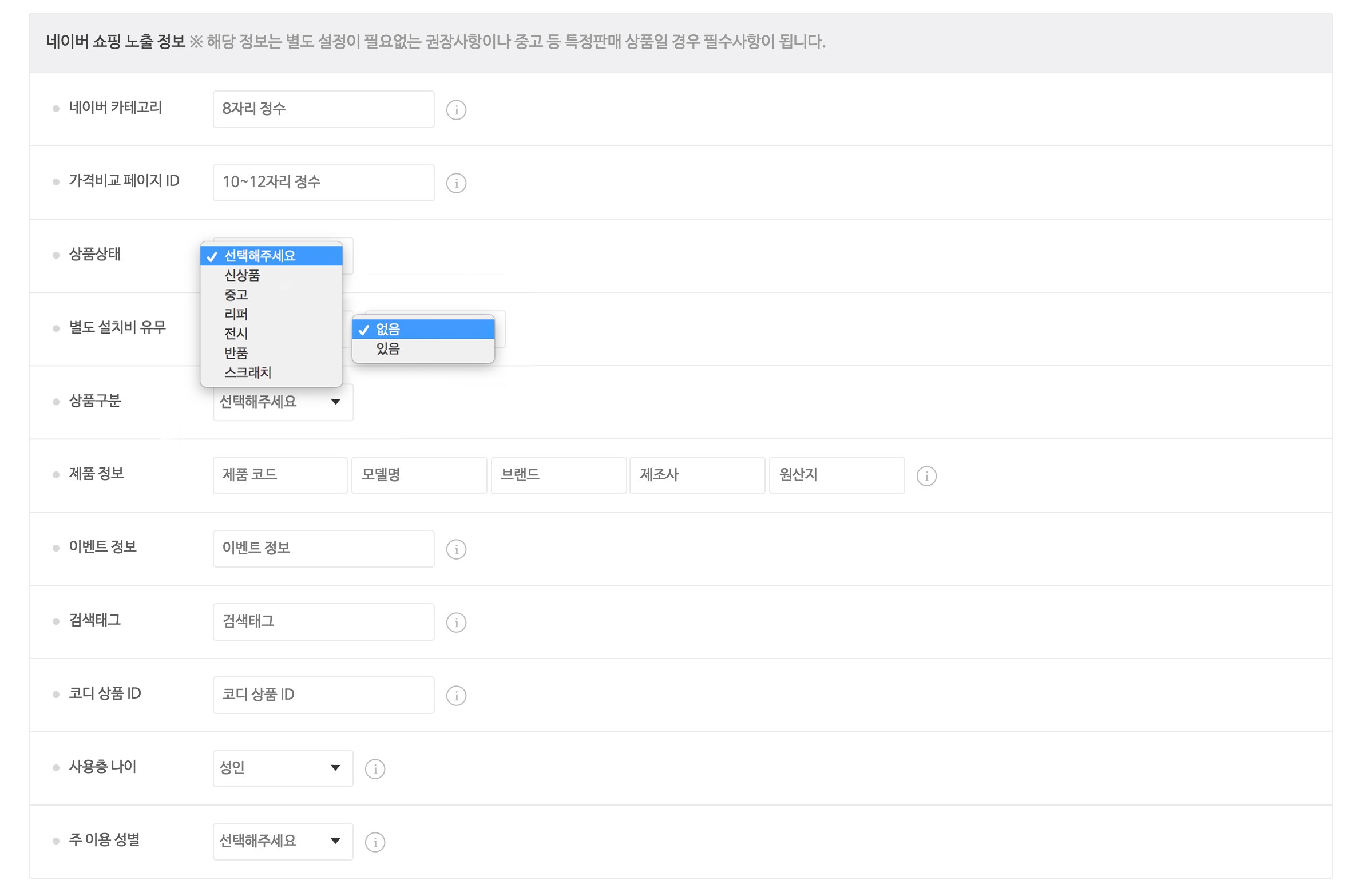Click info icon next to 이벤트 정보 field

[456, 549]
